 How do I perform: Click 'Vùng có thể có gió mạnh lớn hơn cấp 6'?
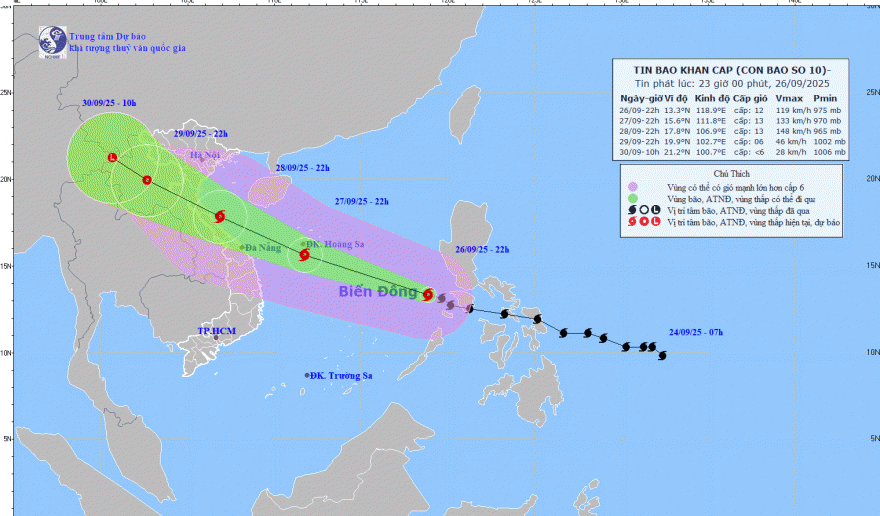pyautogui.click(x=736, y=188)
